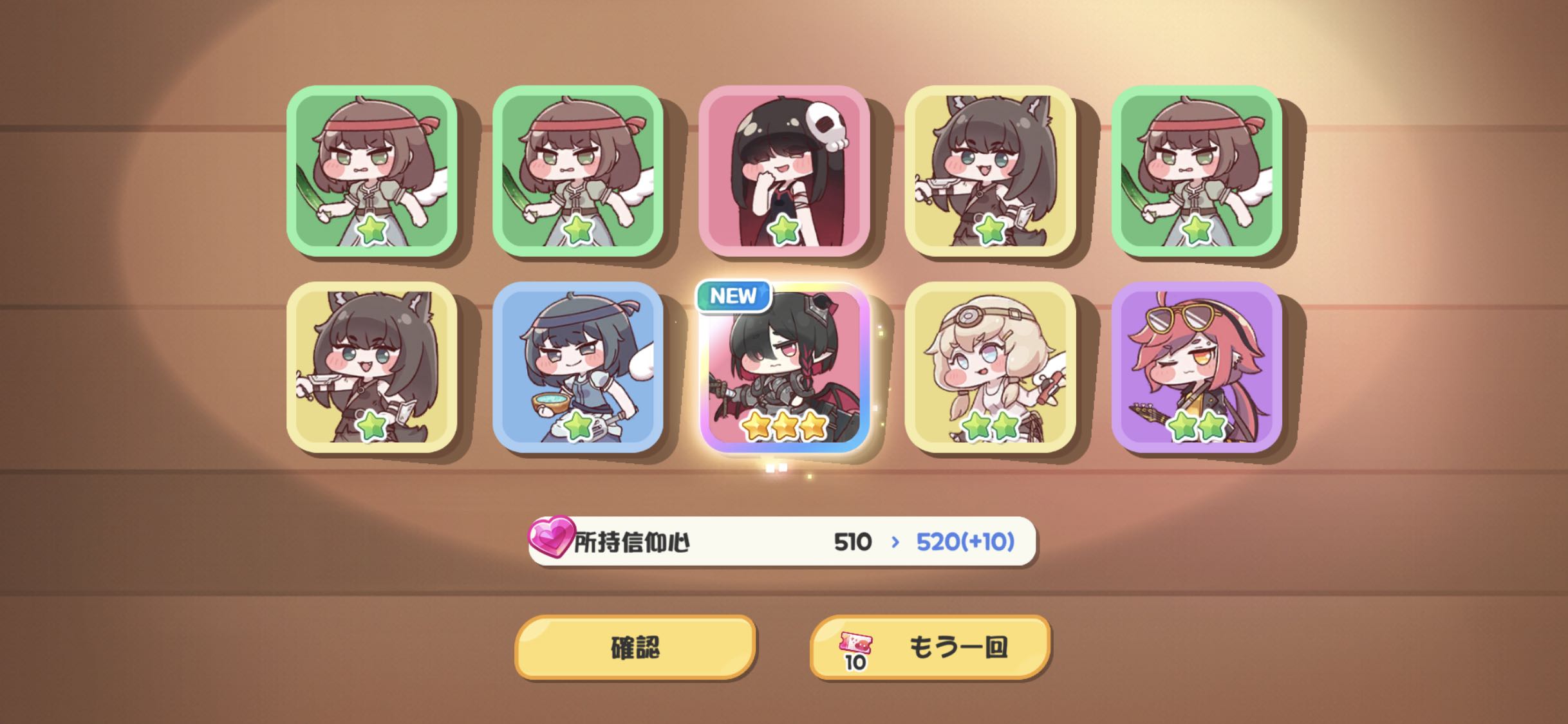Screen dimensions: 1568x724
Task: Choose the bottom-row wolf-eared girl yellow card
Action: coord(372,367)
